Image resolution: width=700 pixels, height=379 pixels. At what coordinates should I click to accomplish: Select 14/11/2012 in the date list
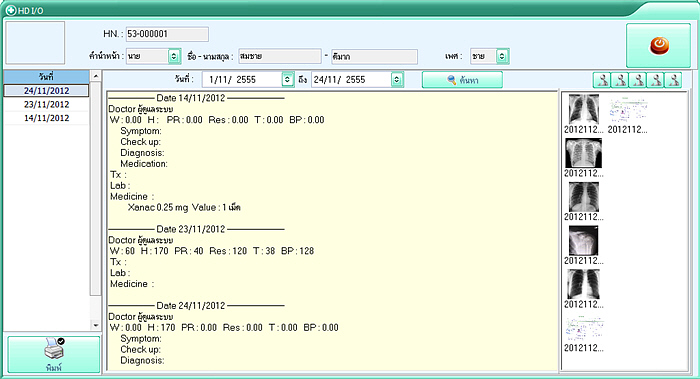pyautogui.click(x=46, y=118)
